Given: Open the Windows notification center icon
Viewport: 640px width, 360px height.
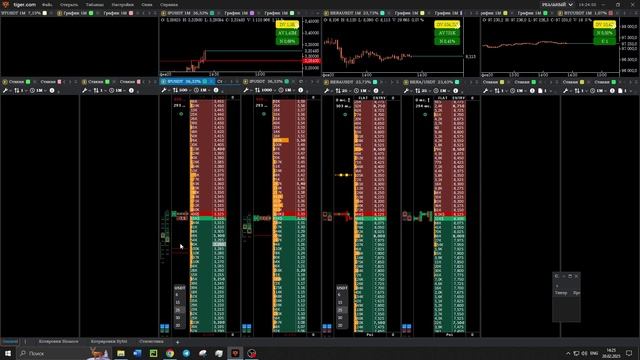Looking at the screenshot, I should pos(629,353).
